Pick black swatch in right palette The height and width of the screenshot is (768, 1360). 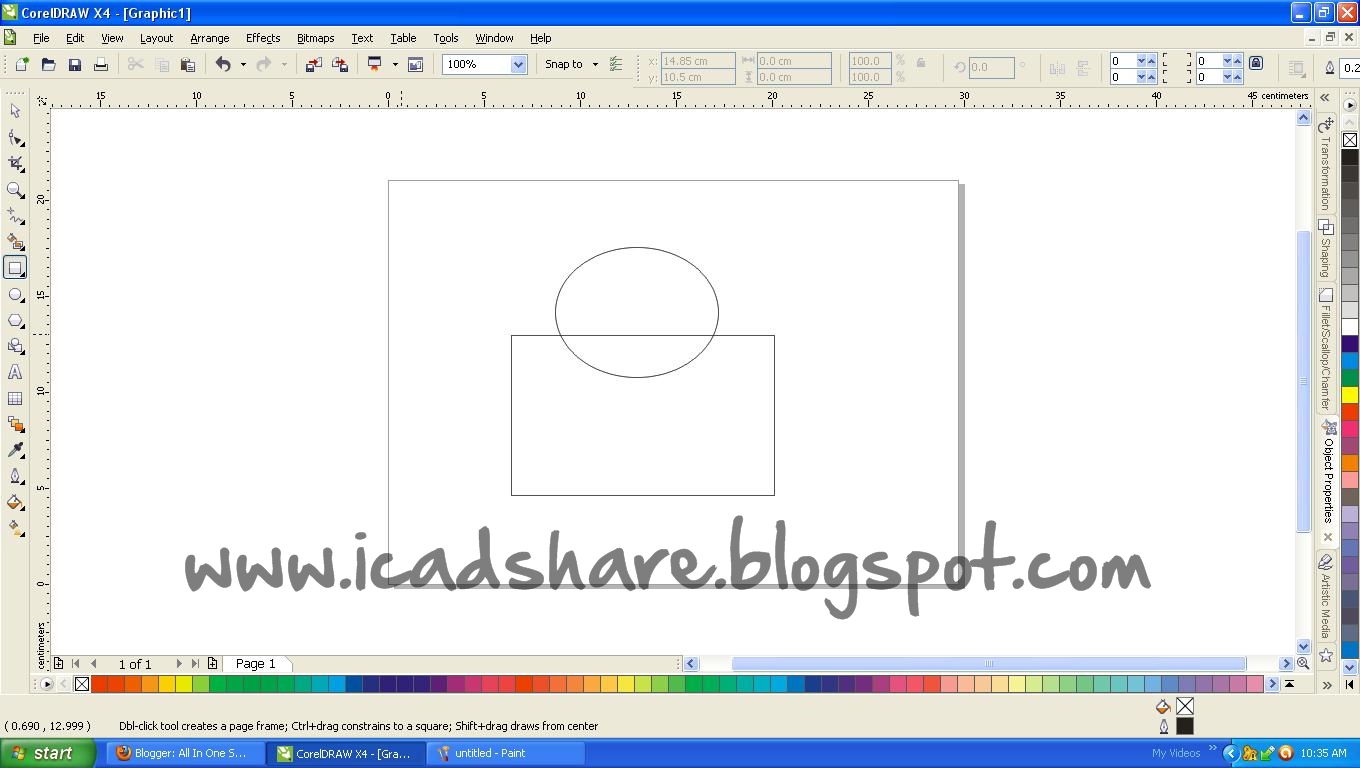tap(1350, 157)
